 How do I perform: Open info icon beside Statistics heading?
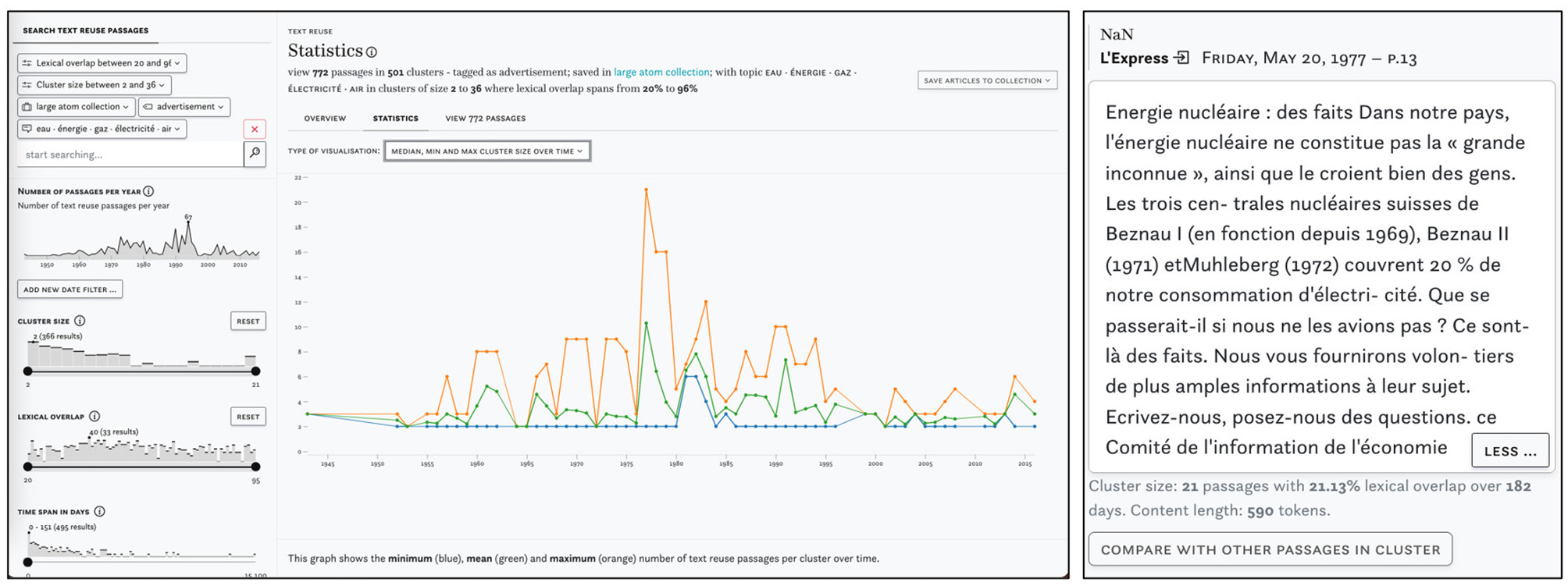[x=372, y=52]
